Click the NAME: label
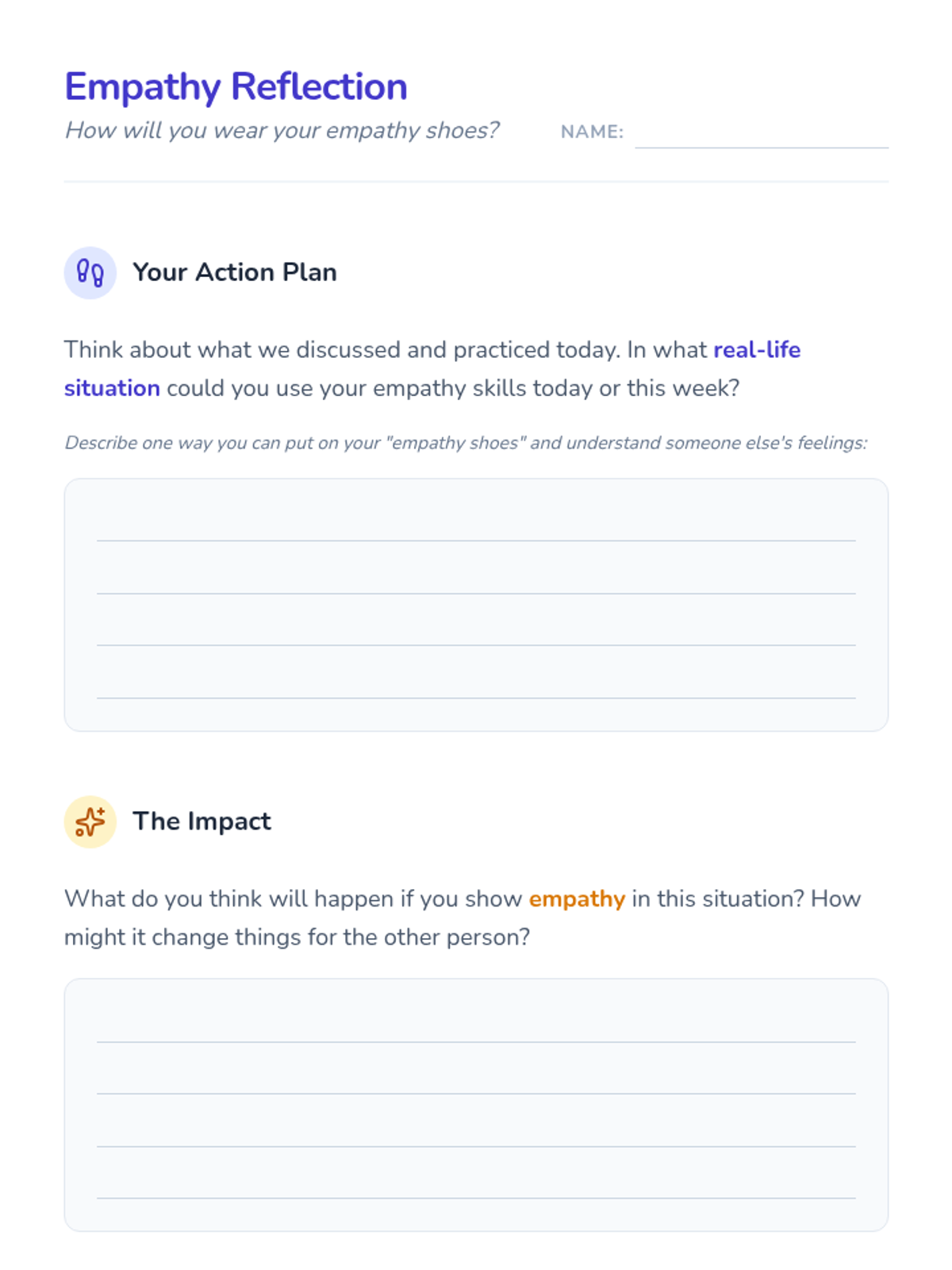This screenshot has width=952, height=1270. point(592,132)
